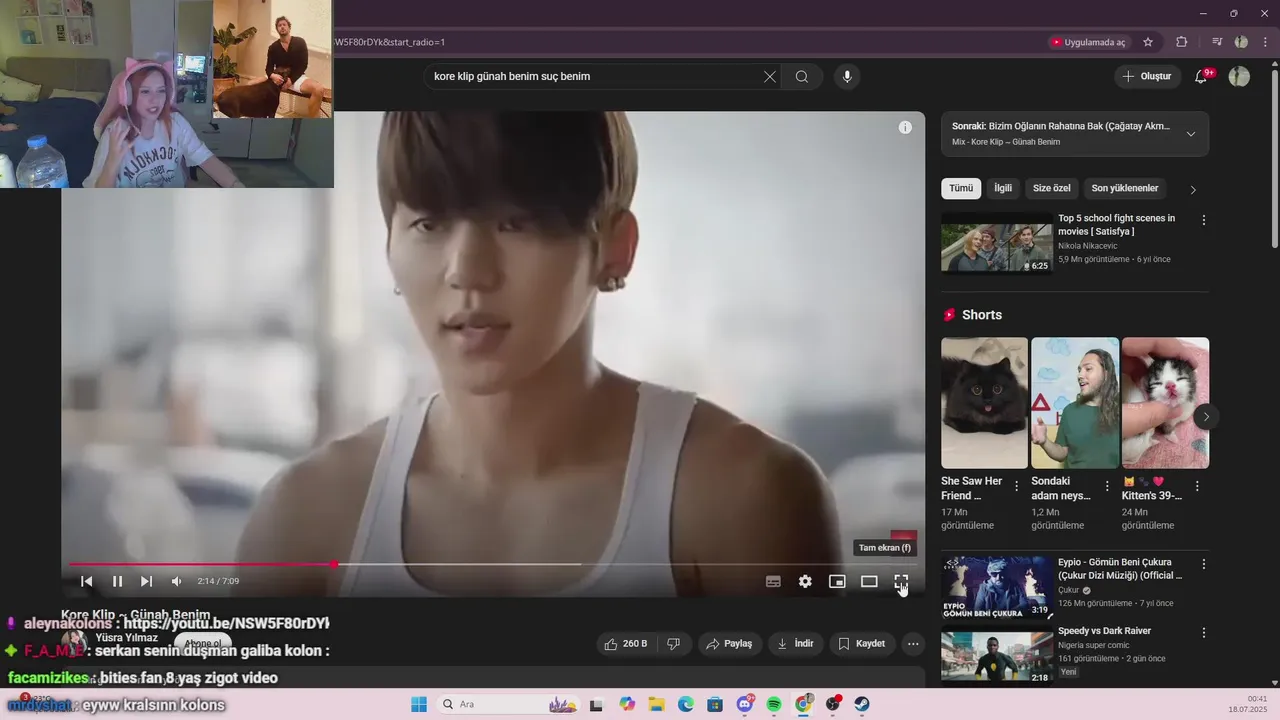Open File Explorer from taskbar
The width and height of the screenshot is (1280, 720).
pos(656,704)
